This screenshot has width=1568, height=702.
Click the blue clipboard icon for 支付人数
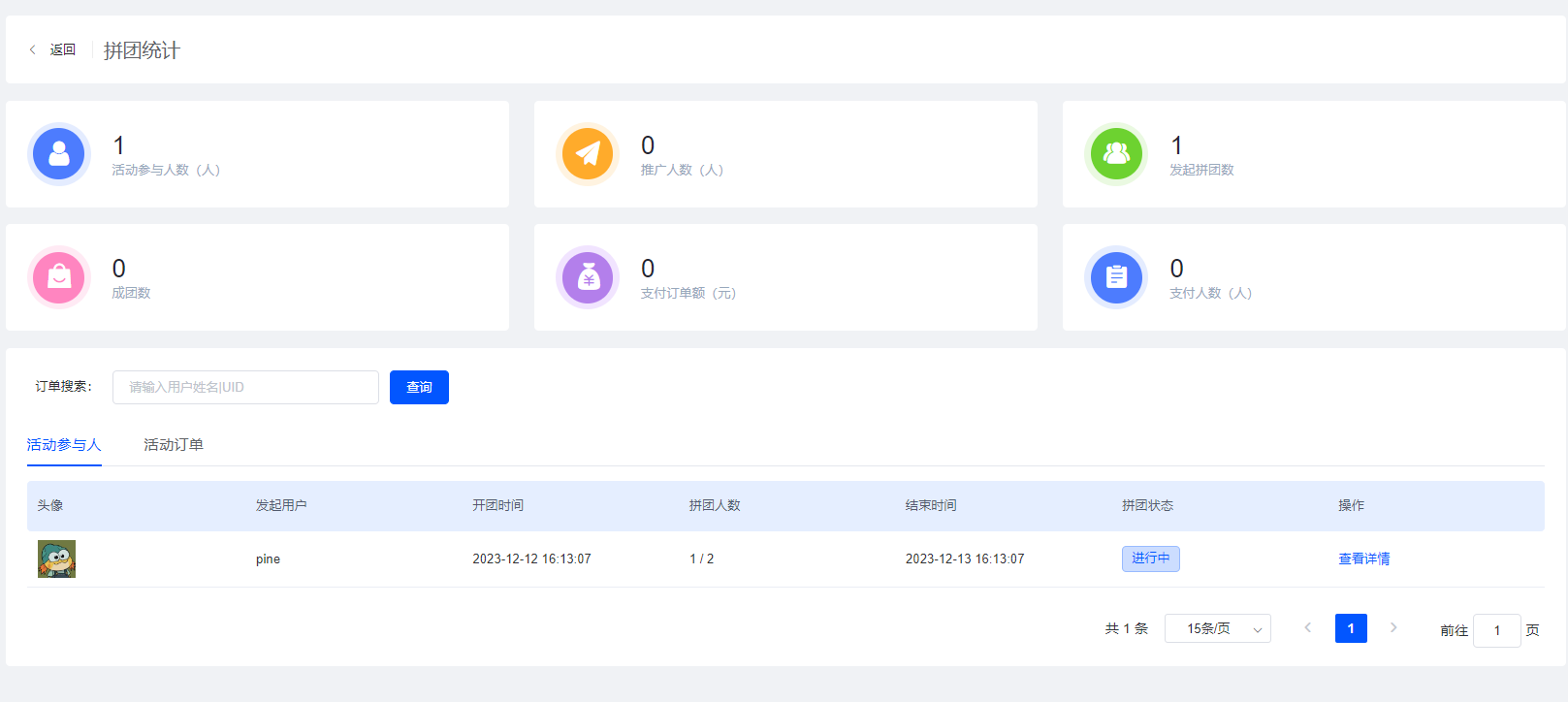1116,277
